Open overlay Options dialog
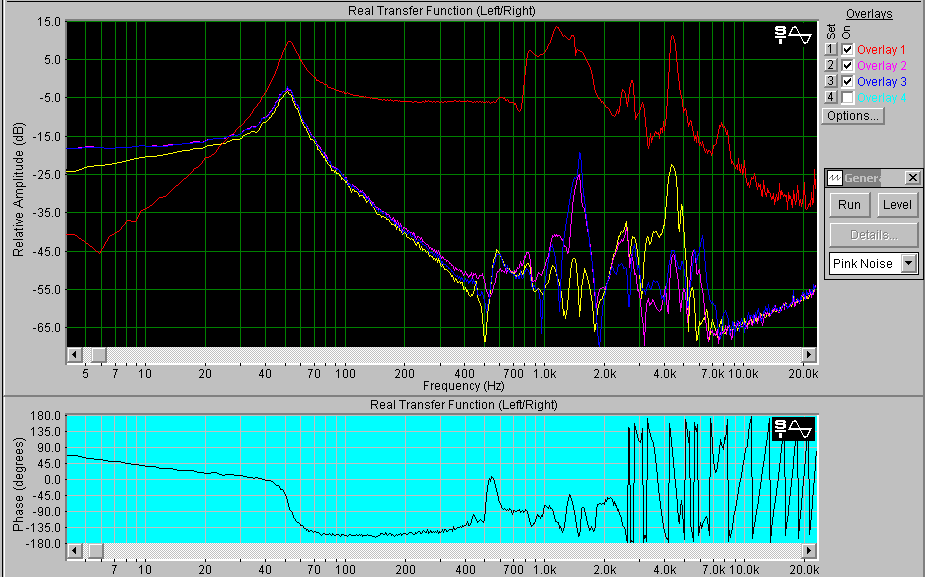The image size is (925, 577). pyautogui.click(x=853, y=116)
